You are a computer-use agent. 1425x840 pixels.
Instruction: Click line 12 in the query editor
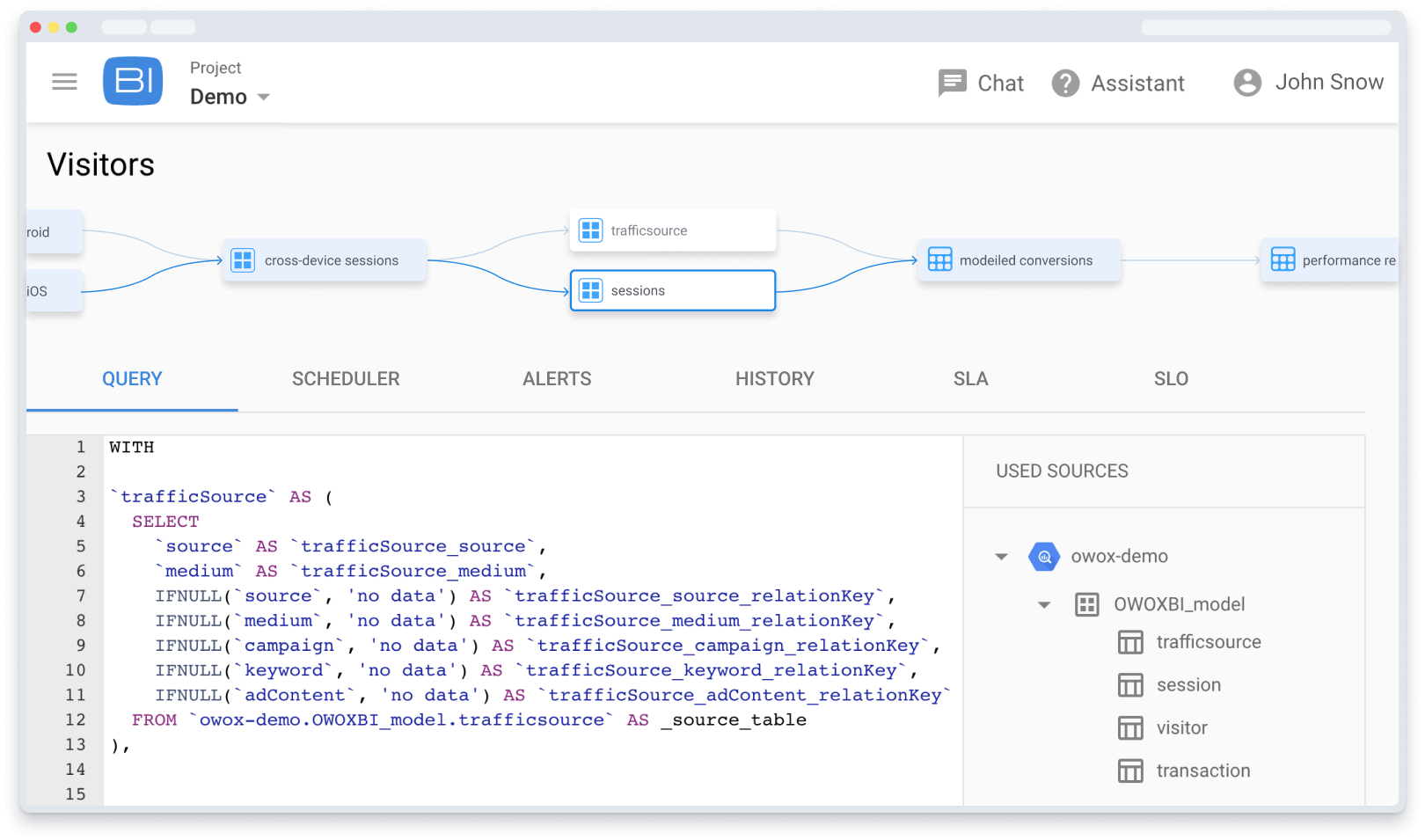440,719
